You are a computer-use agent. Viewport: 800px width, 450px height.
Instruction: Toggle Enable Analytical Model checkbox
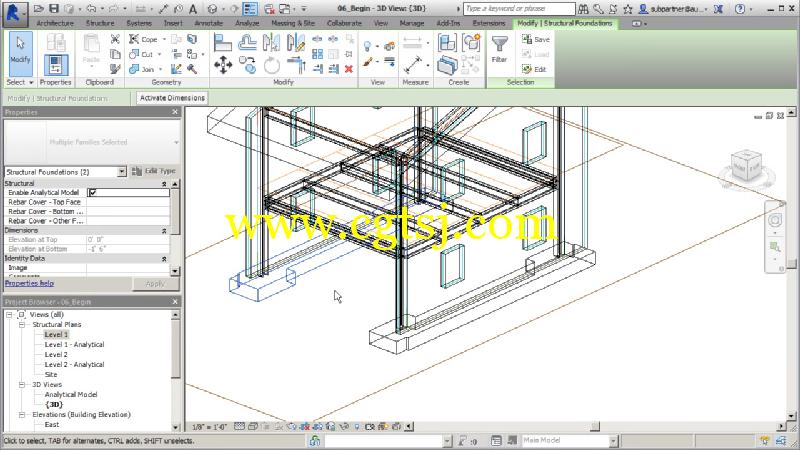click(x=92, y=192)
